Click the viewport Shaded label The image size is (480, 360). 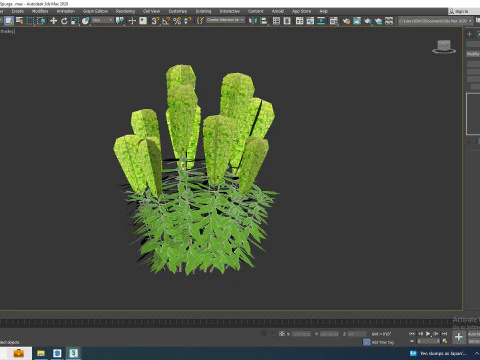coord(7,31)
